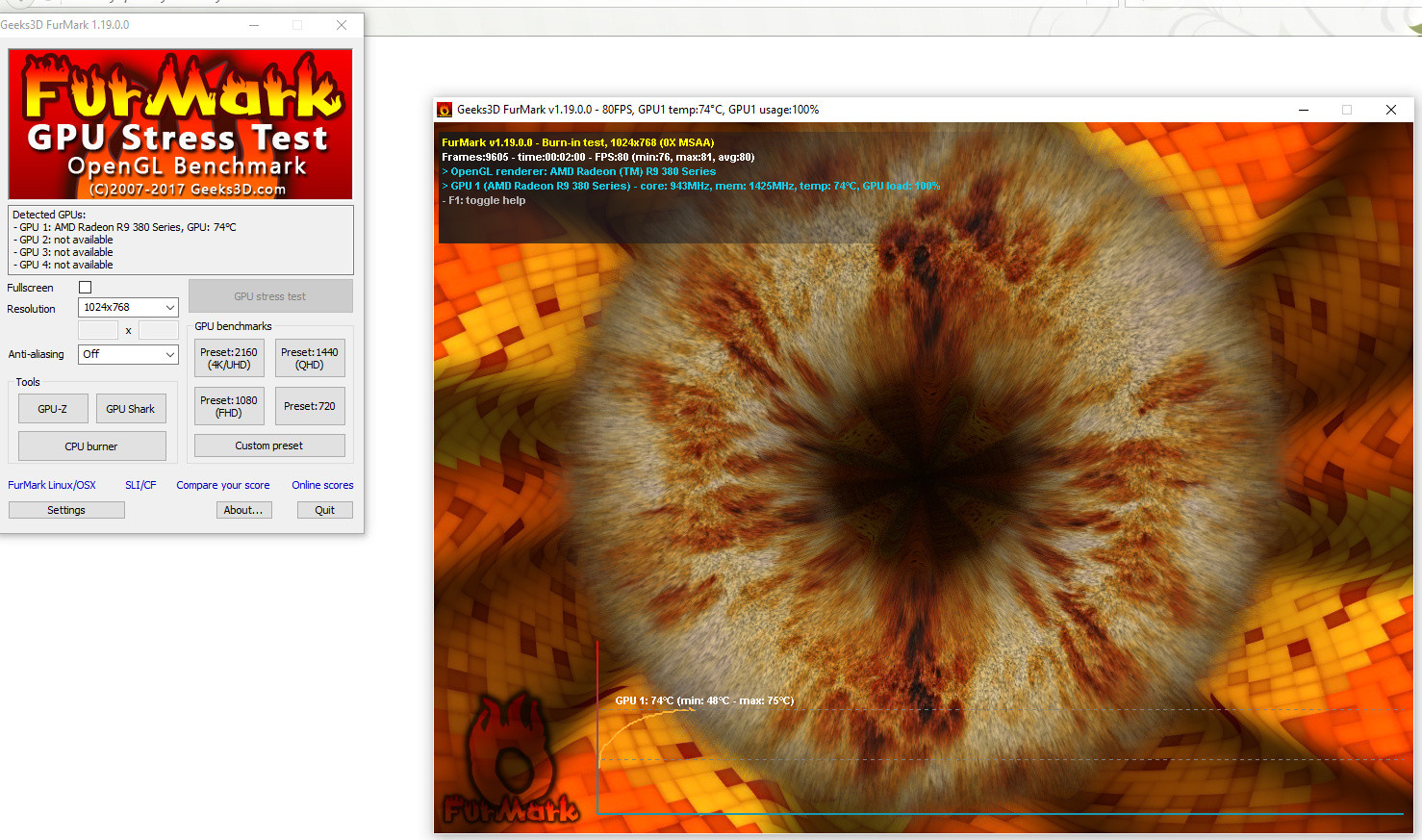Open the Anti-aliasing dropdown set to Off

(128, 354)
